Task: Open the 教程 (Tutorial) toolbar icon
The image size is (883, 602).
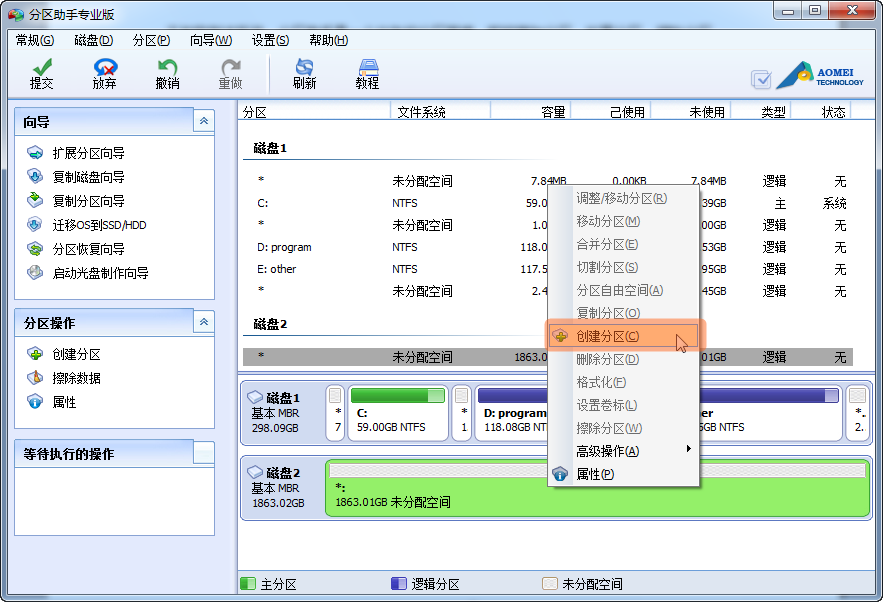Action: [367, 73]
